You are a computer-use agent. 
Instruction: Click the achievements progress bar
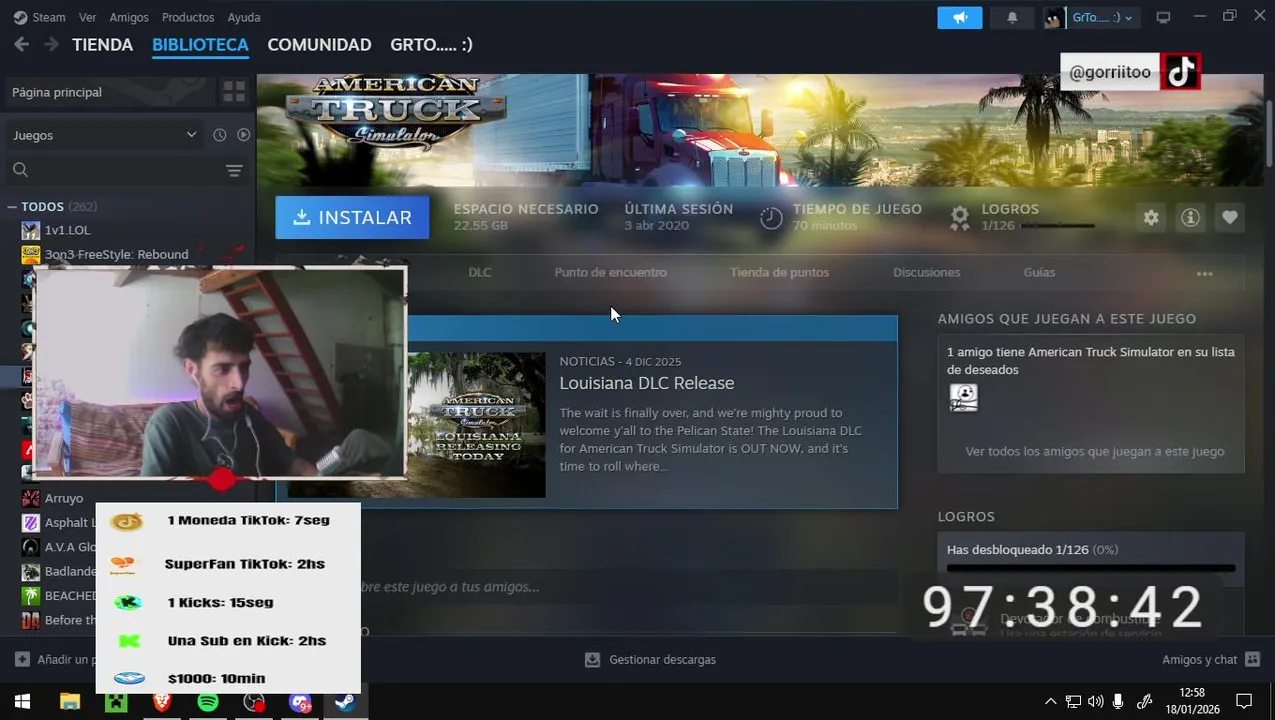[1091, 568]
